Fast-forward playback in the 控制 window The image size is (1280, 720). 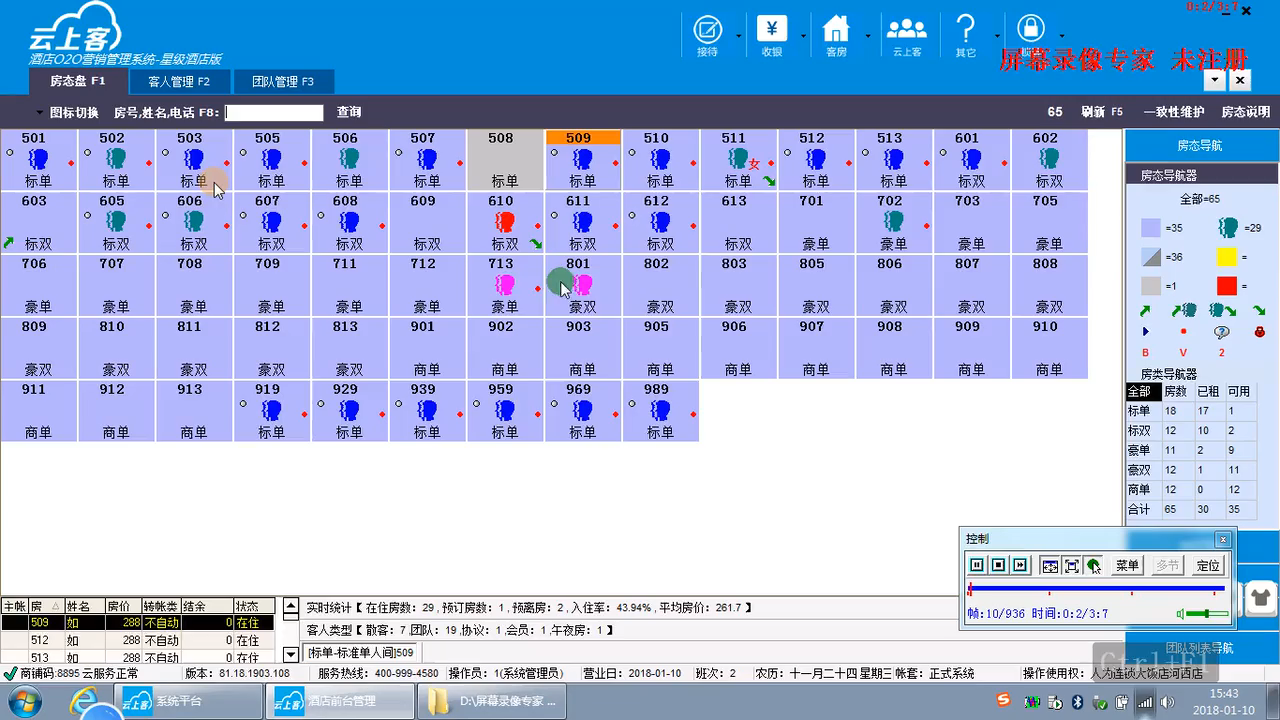click(x=1020, y=565)
